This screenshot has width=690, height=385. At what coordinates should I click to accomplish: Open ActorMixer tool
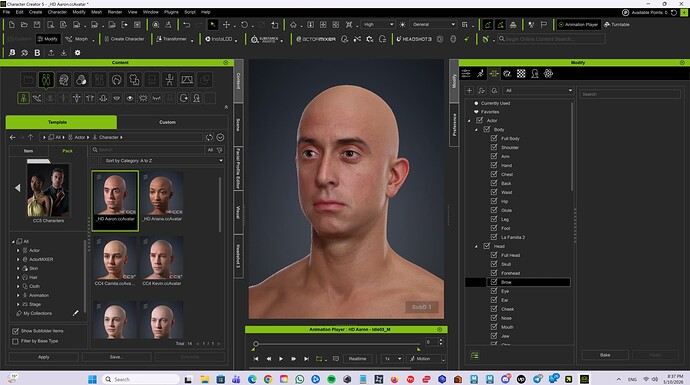pyautogui.click(x=316, y=39)
